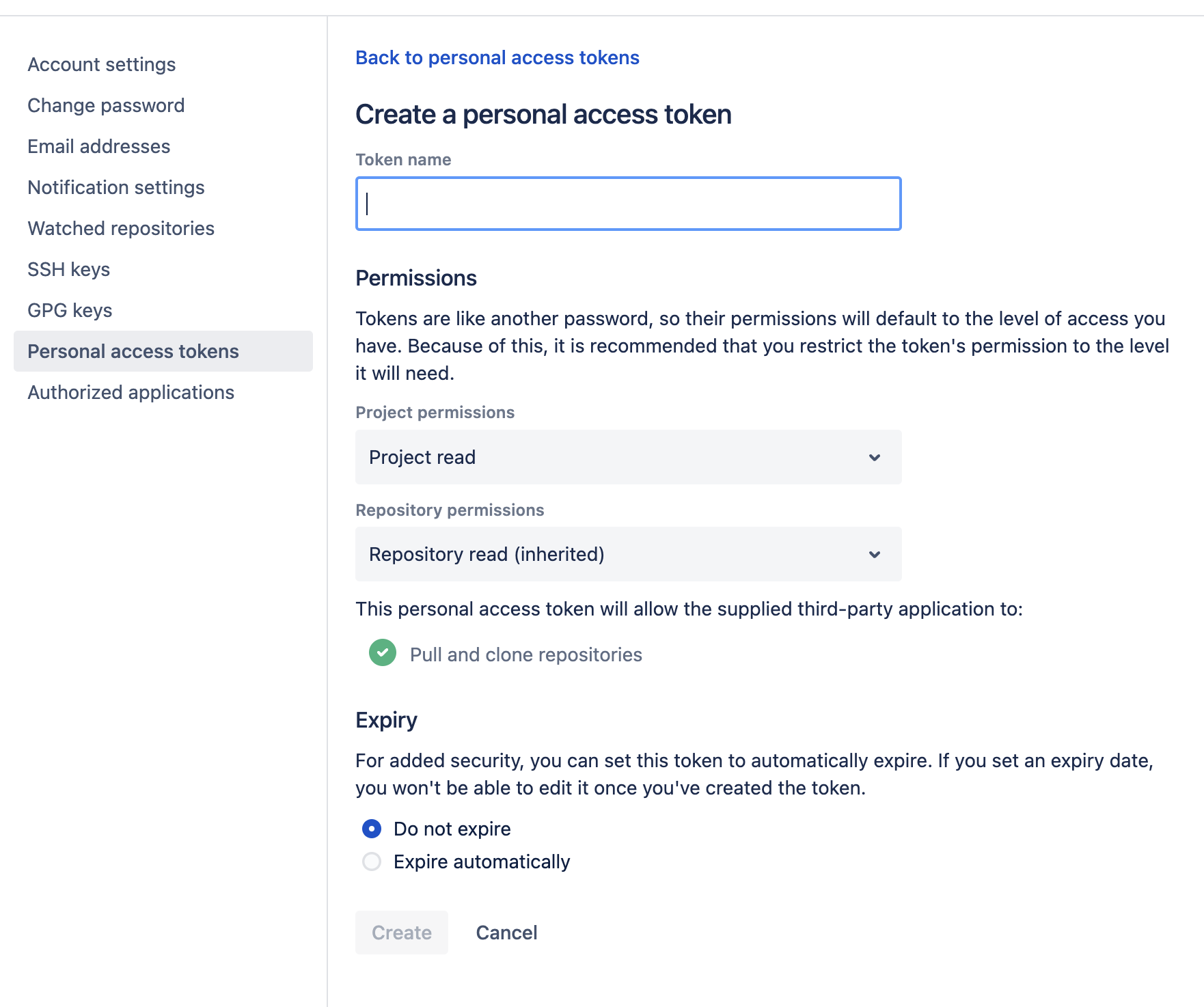Screen dimensions: 1204x1007
Task: Click Back to personal access tokens link
Action: (497, 57)
